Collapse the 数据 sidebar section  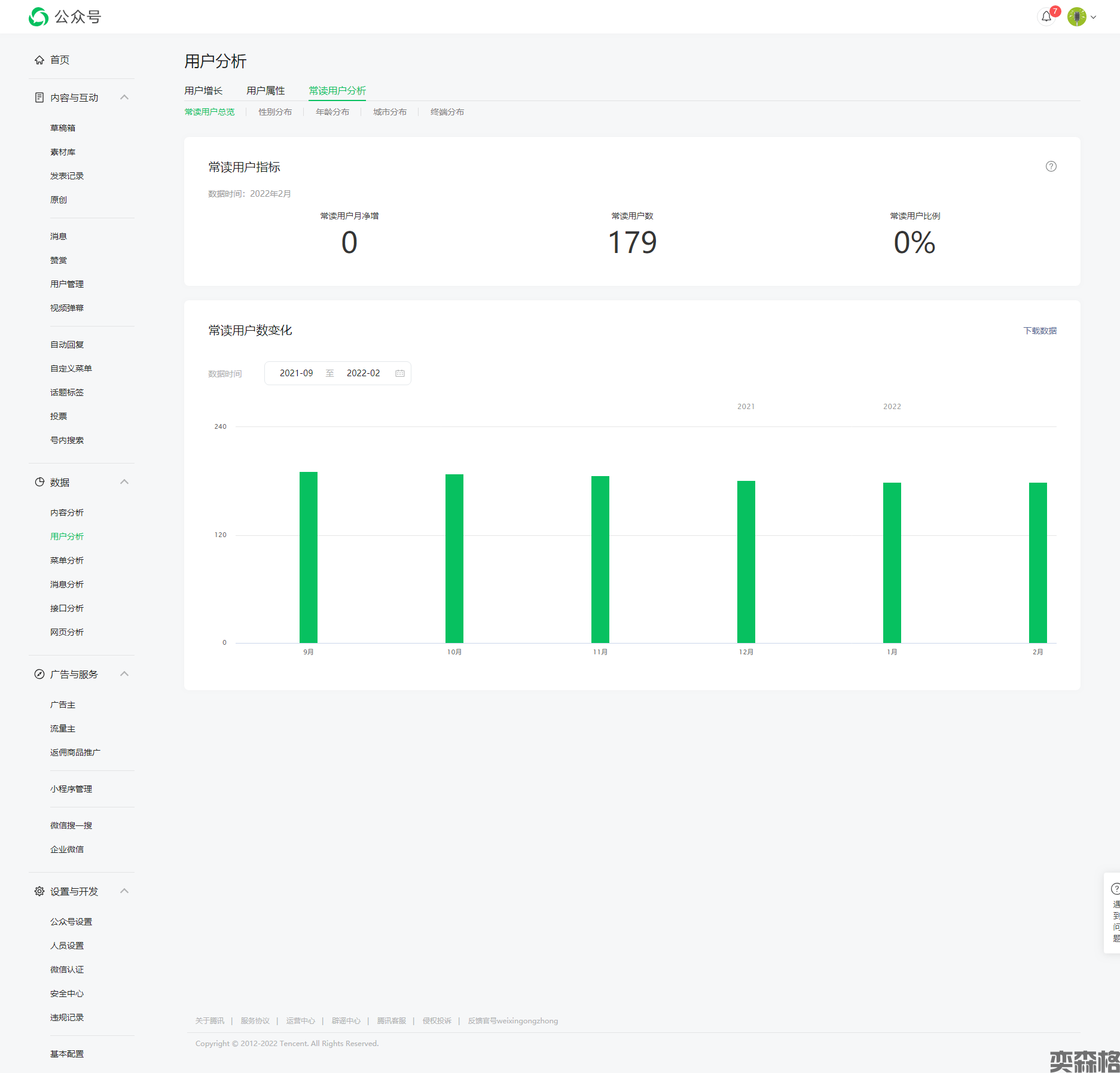pyautogui.click(x=124, y=482)
